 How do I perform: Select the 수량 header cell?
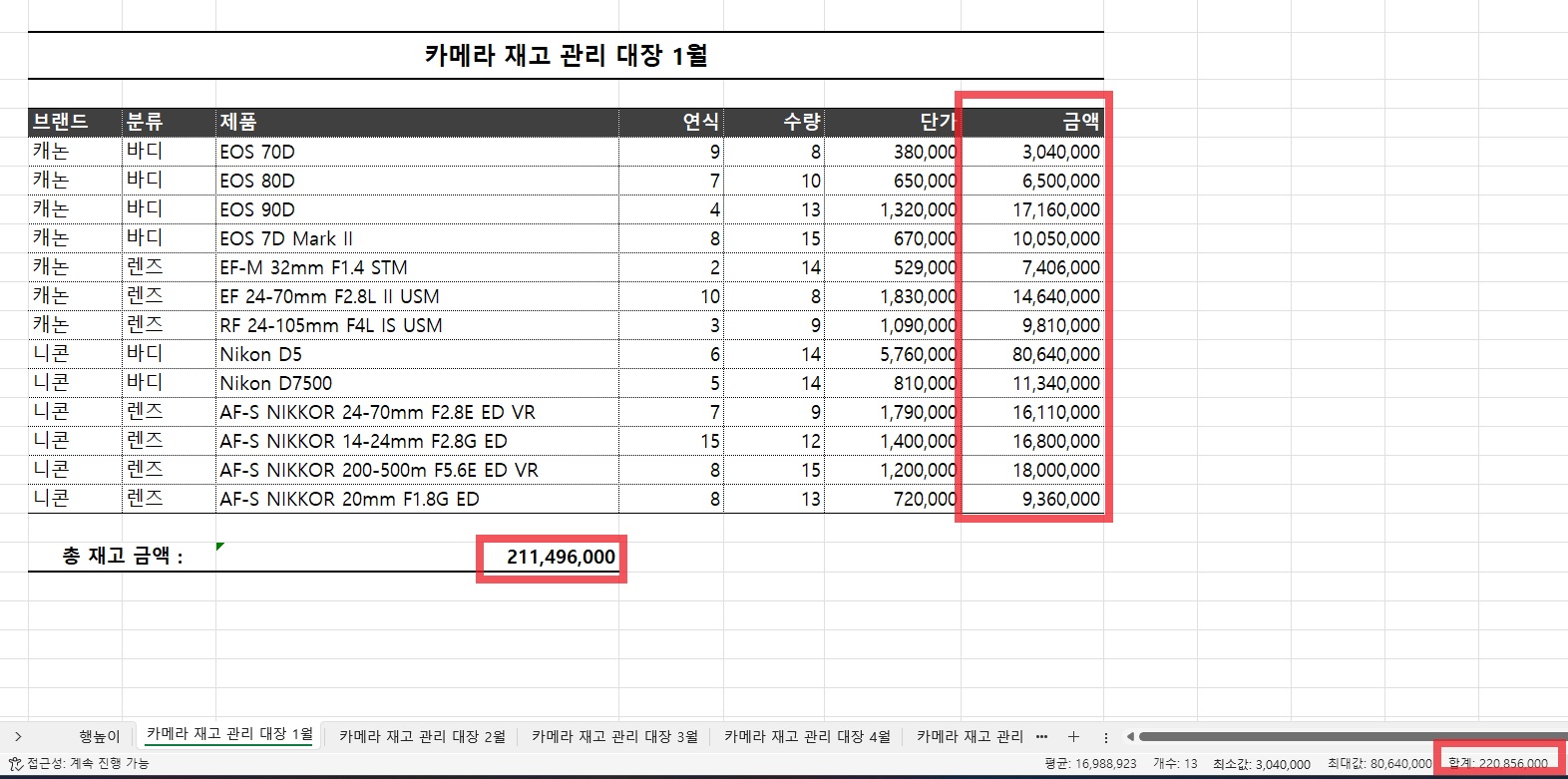(x=774, y=122)
